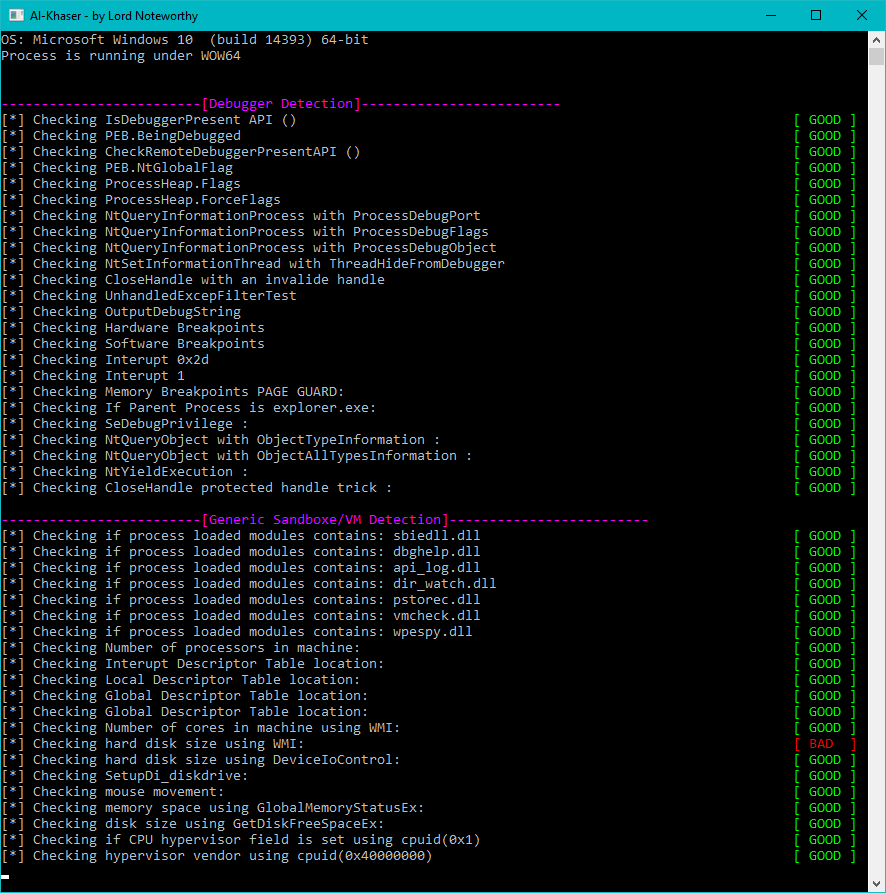The image size is (886, 893).
Task: Click 'CloseHandle with an invalide handle' line
Action: point(193,279)
